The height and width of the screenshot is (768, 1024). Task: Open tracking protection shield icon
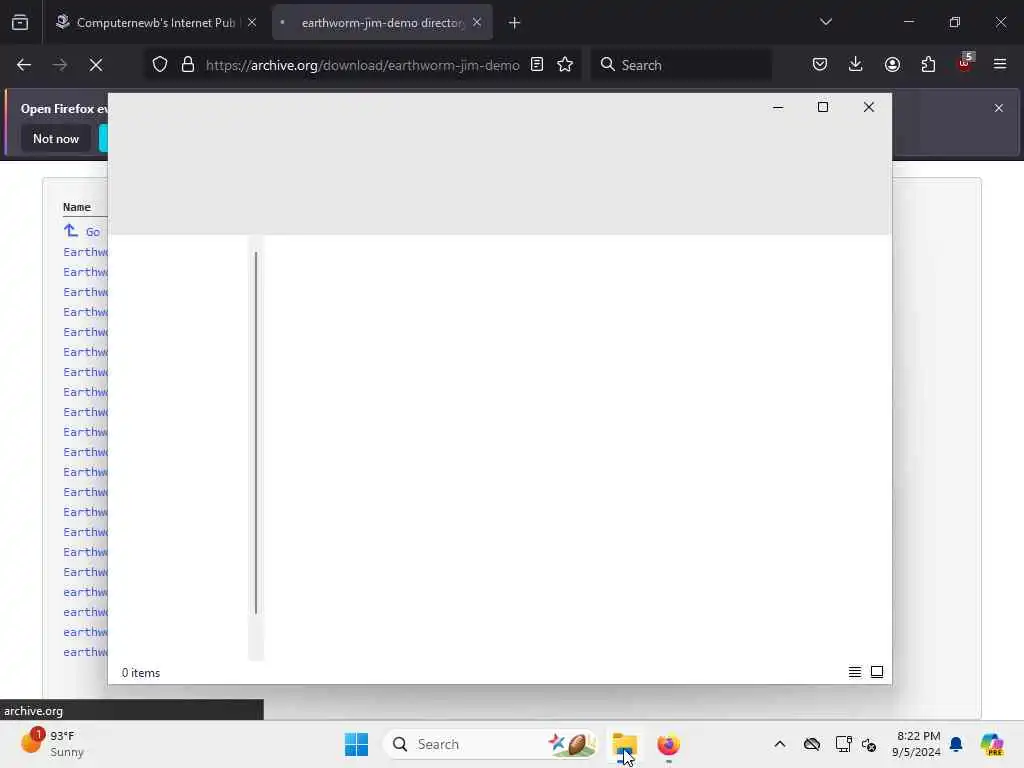(160, 65)
